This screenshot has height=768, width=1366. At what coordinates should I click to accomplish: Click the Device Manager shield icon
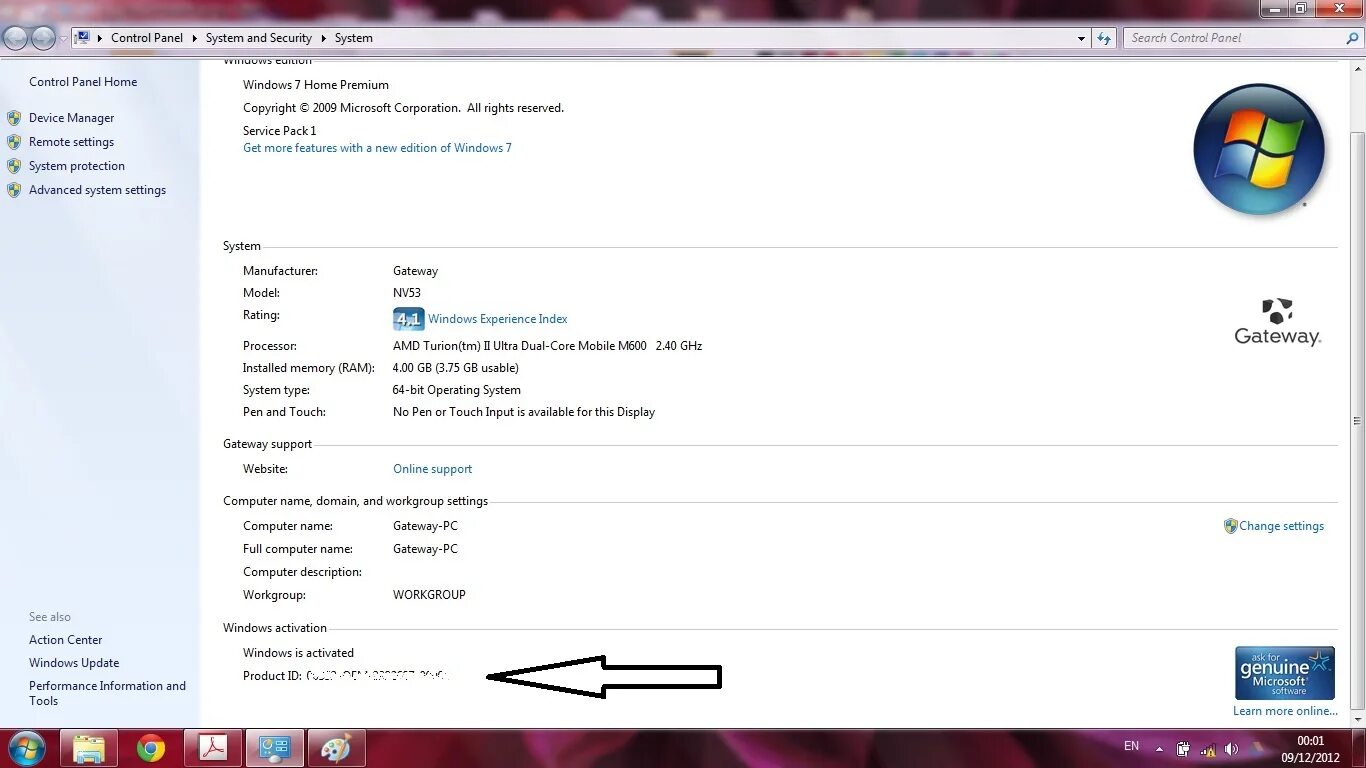pyautogui.click(x=14, y=118)
